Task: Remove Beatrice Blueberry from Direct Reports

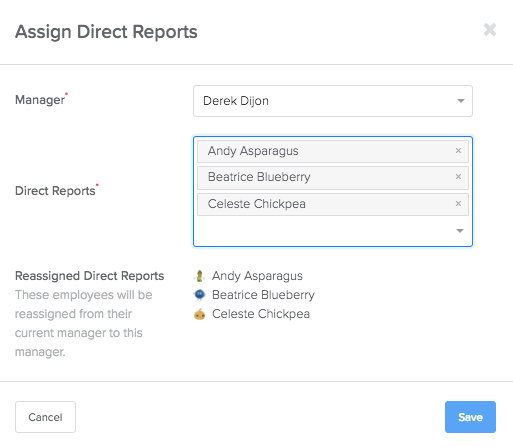Action: pos(458,177)
